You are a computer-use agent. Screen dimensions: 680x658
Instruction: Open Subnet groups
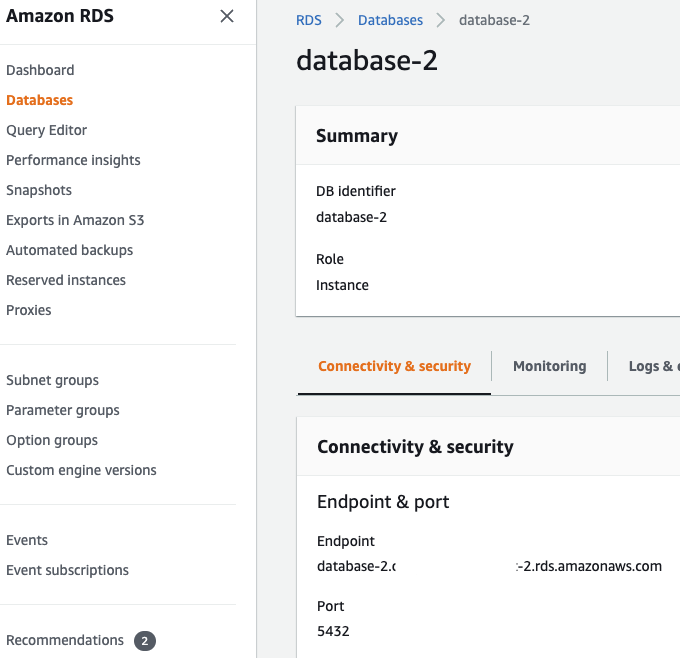(52, 380)
